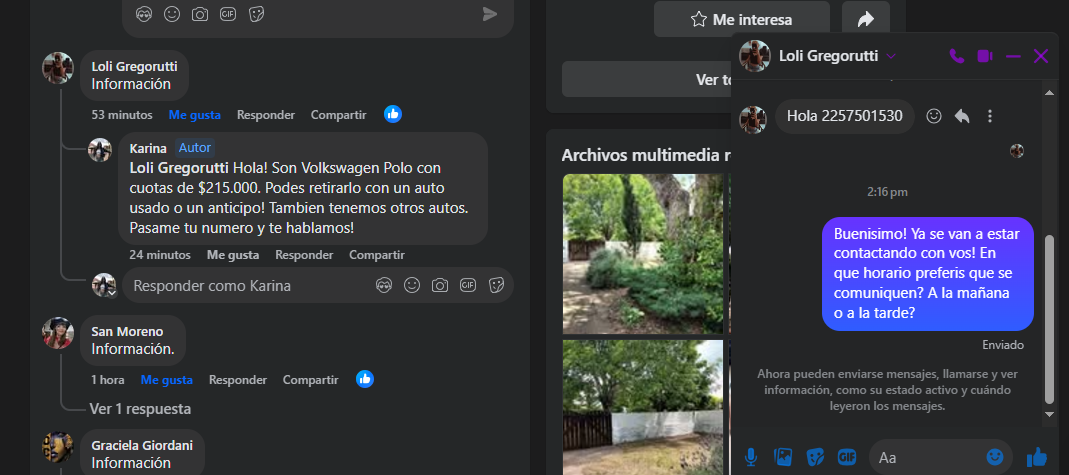This screenshot has height=475, width=1069.
Task: Open the Loli Gregorutti chat settings dropdown
Action: [891, 56]
